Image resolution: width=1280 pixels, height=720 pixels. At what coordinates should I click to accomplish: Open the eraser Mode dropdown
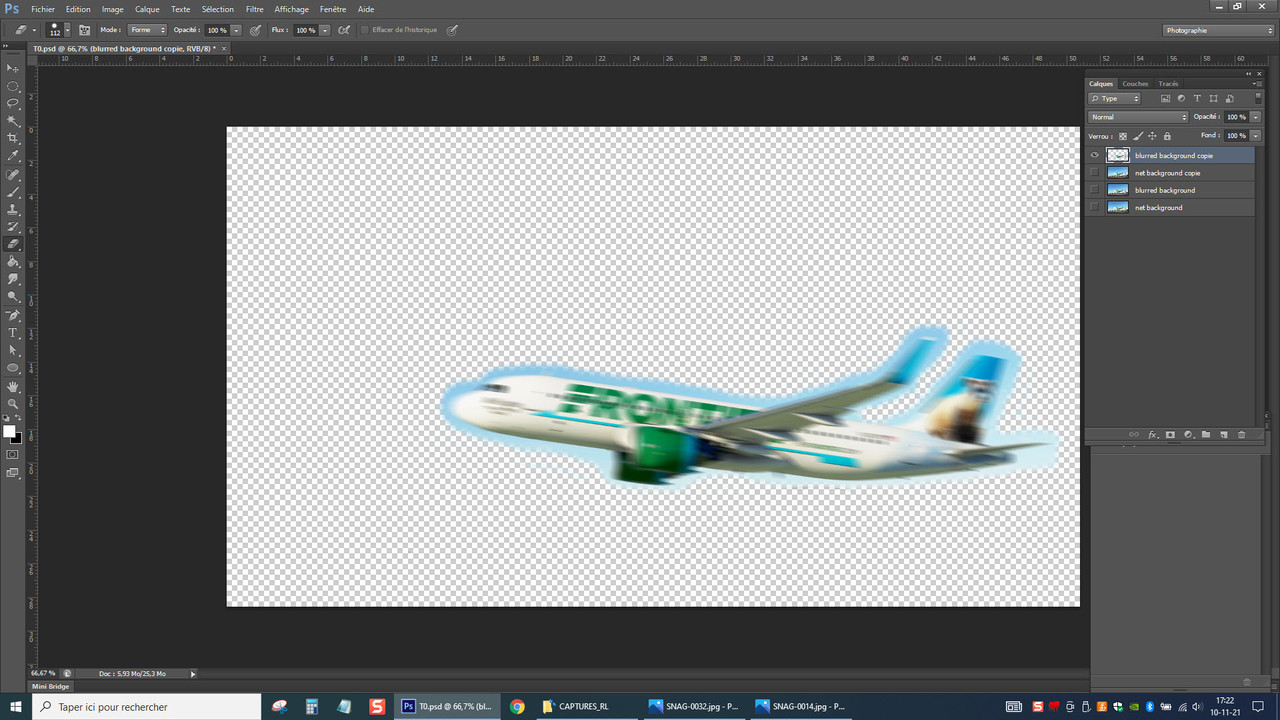147,30
